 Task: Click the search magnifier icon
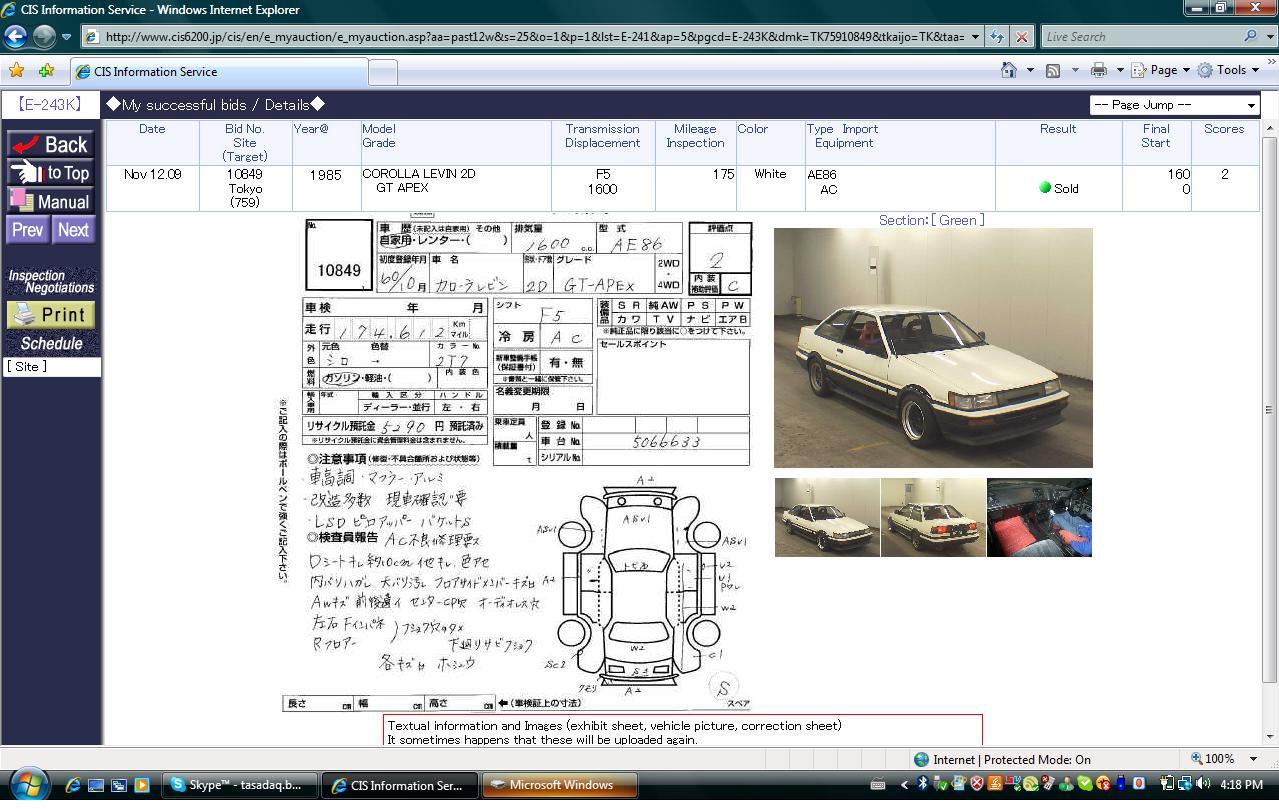(1250, 37)
